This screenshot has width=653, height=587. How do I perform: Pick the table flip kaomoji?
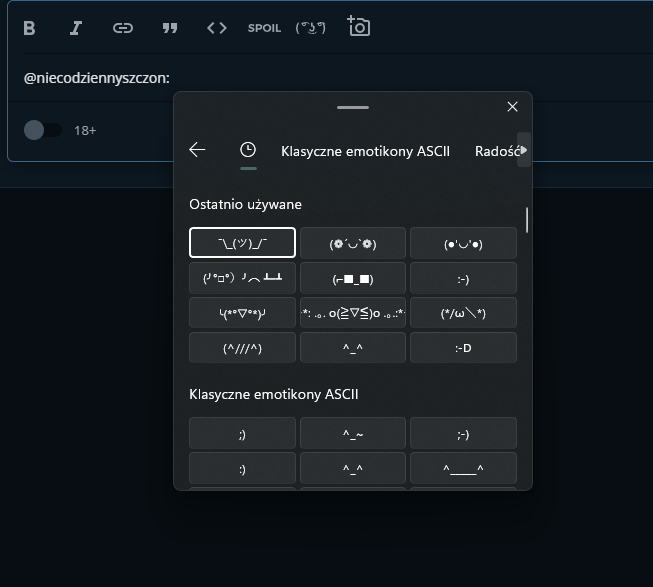click(242, 278)
